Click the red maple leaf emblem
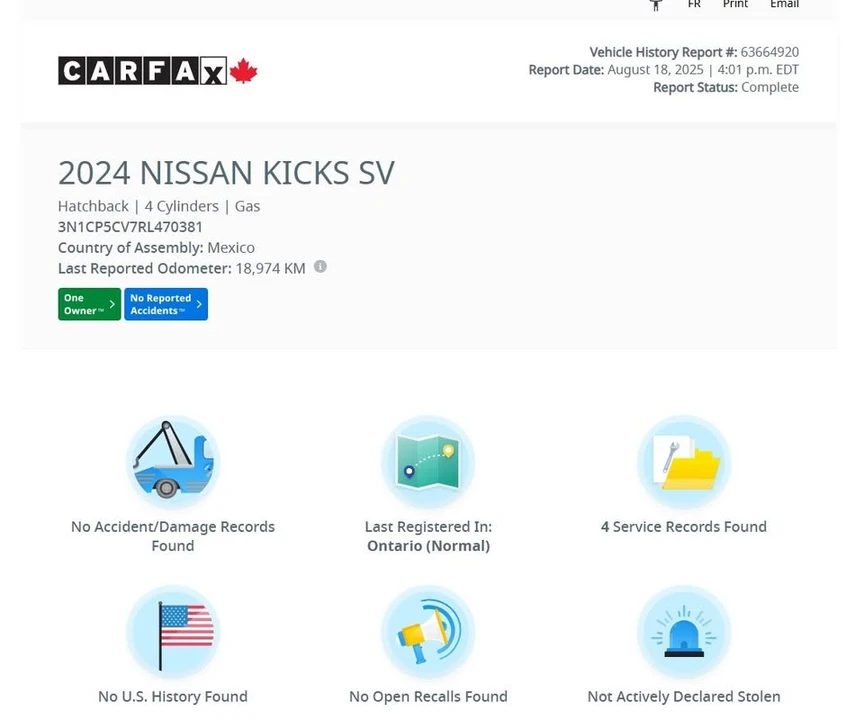The height and width of the screenshot is (720, 864). coord(244,71)
